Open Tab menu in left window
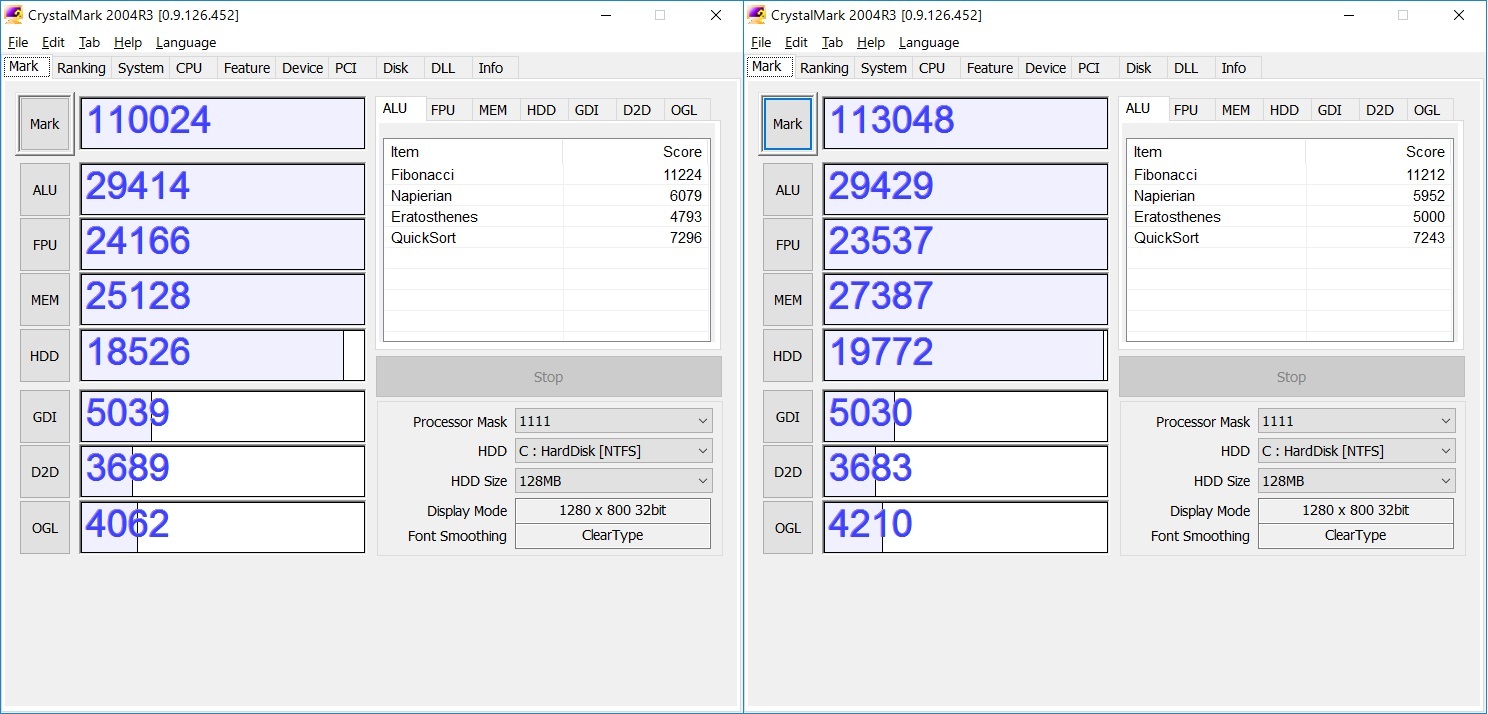The width and height of the screenshot is (1488, 714). (x=89, y=42)
